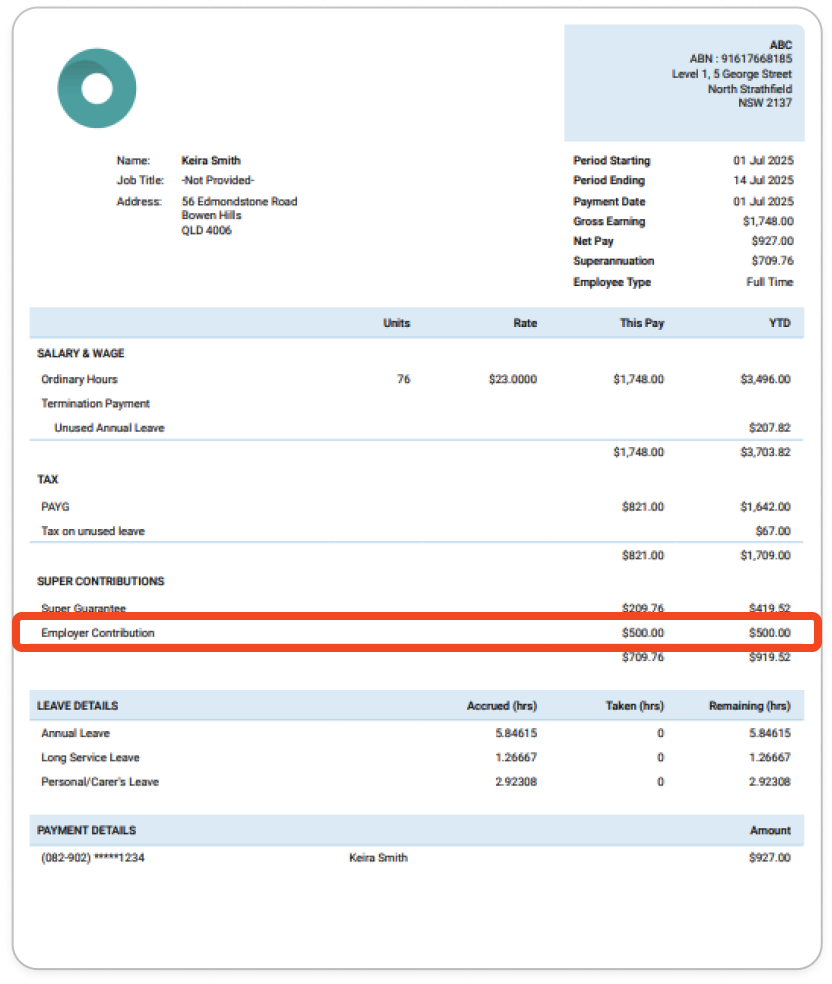Viewport: 832px width, 984px height.
Task: Select the Units column header
Action: 395,323
